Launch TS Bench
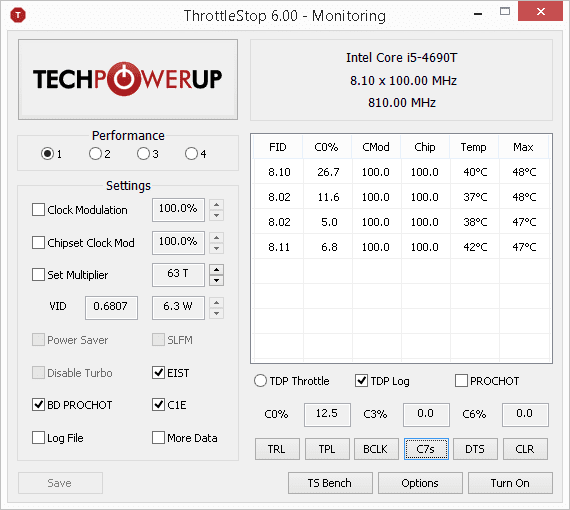 (330, 483)
